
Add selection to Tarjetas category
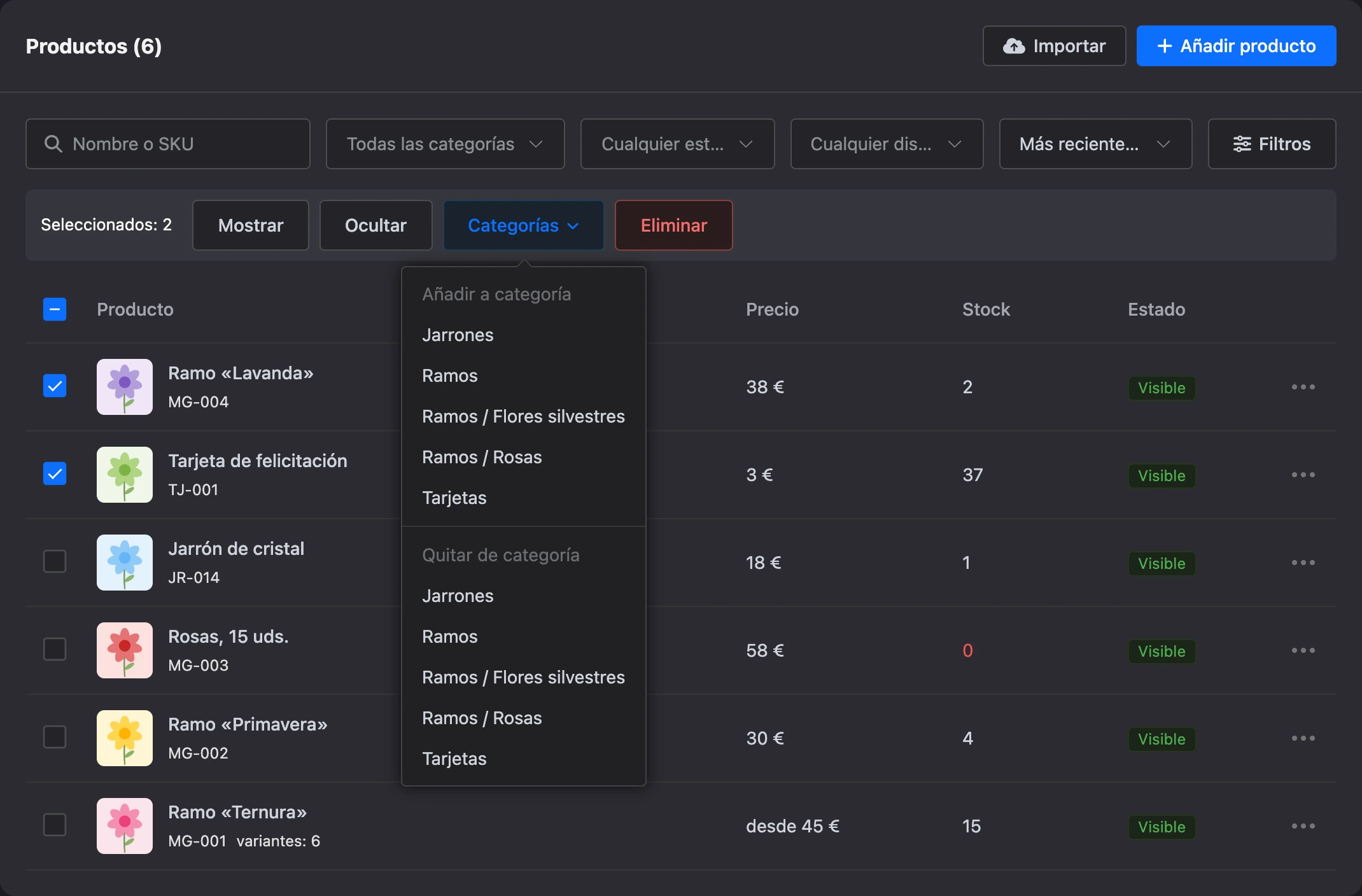(x=524, y=498)
